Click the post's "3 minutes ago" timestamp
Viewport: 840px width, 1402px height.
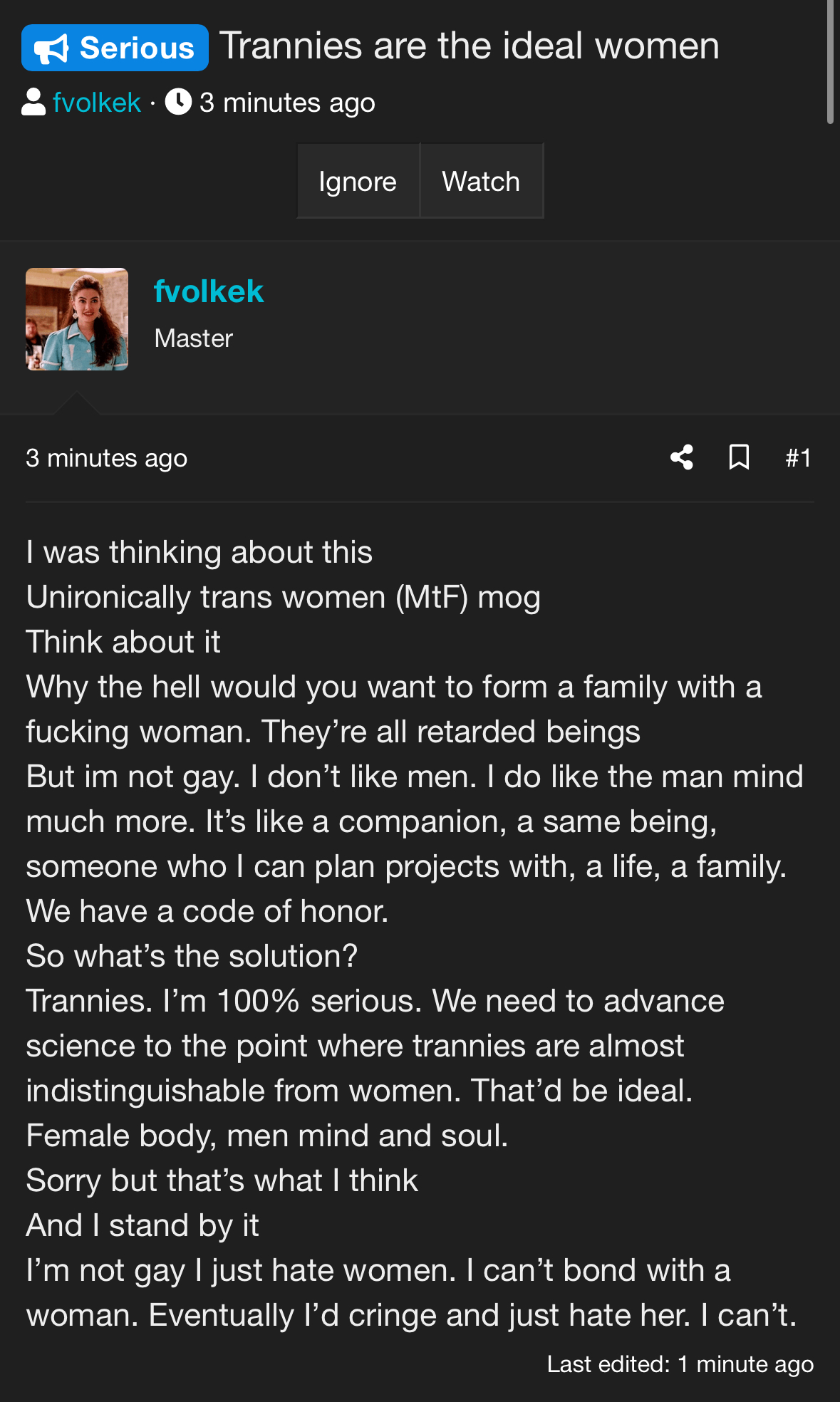(x=107, y=458)
